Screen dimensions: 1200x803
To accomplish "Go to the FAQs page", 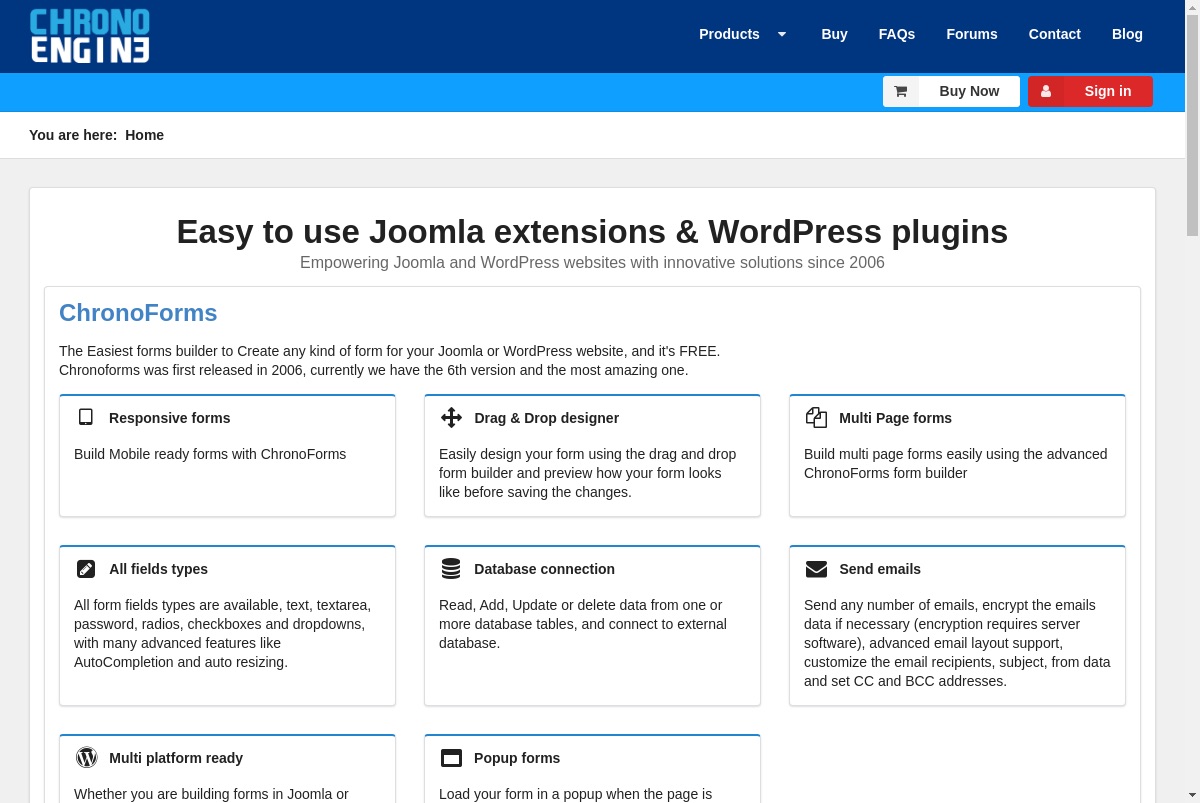I will pos(897,34).
